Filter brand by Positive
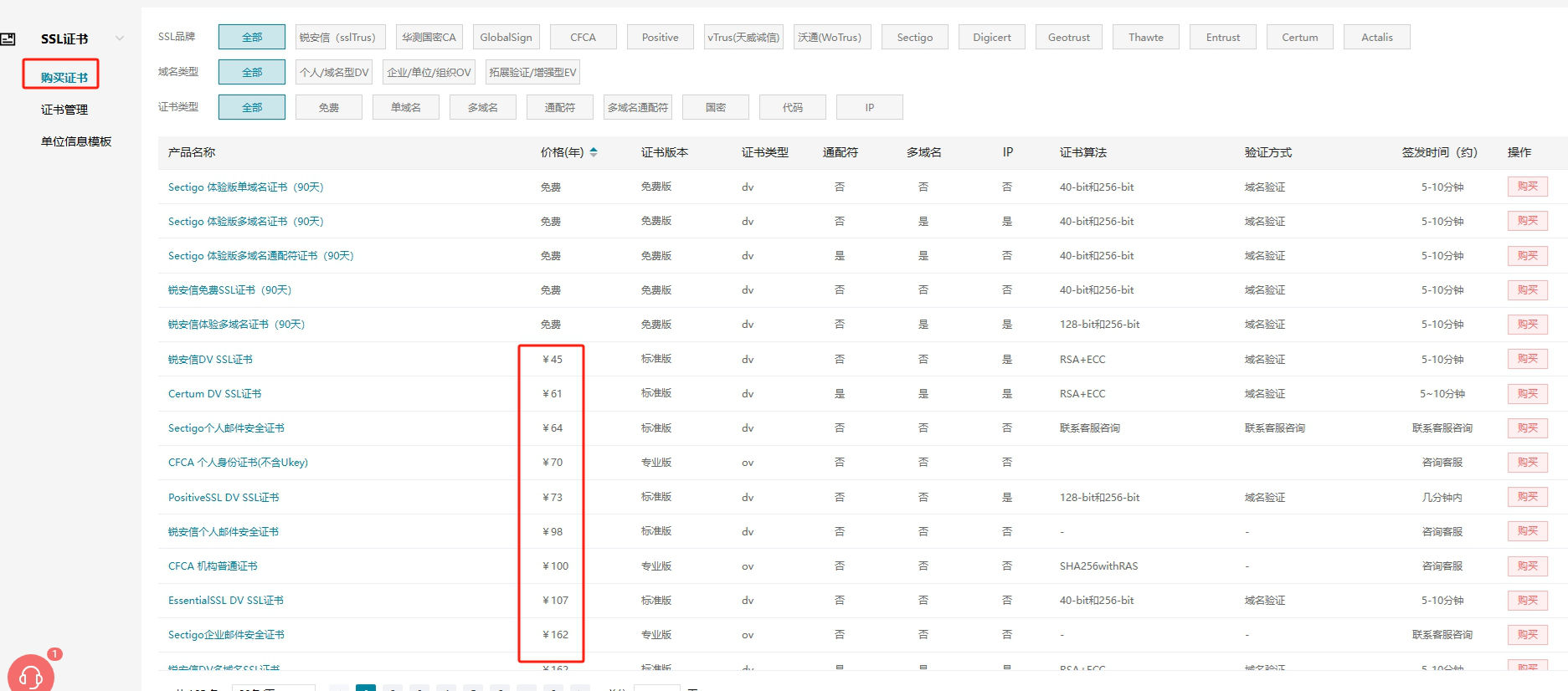The image size is (1568, 691). [661, 38]
